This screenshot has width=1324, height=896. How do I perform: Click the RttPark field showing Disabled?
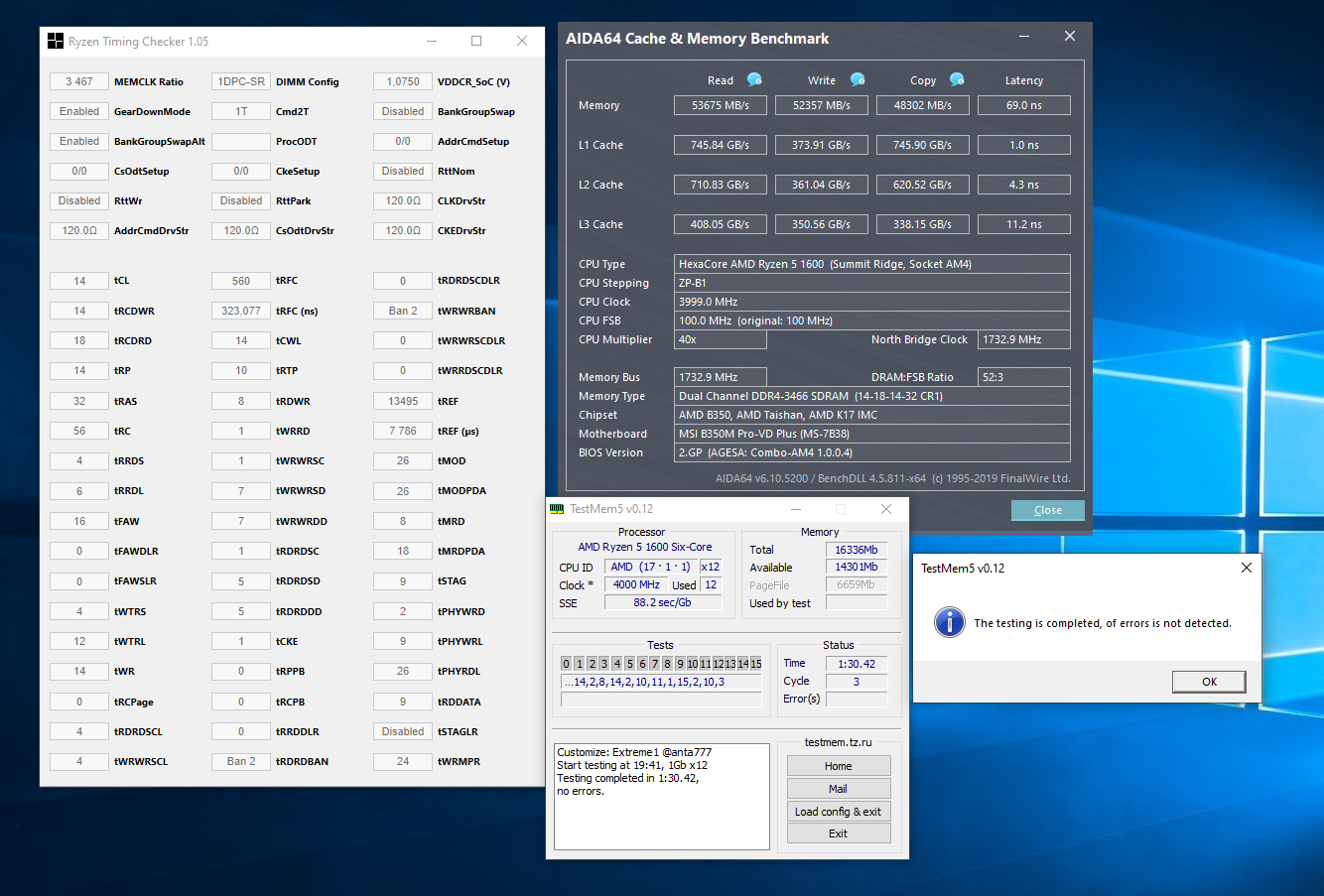tap(241, 200)
